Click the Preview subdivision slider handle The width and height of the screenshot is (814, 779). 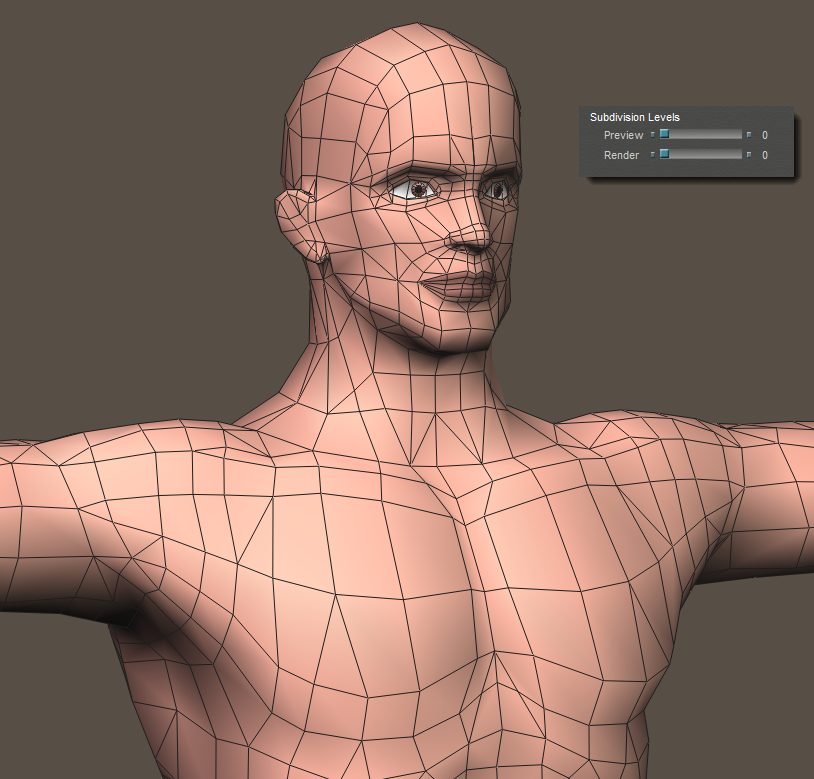tap(663, 134)
